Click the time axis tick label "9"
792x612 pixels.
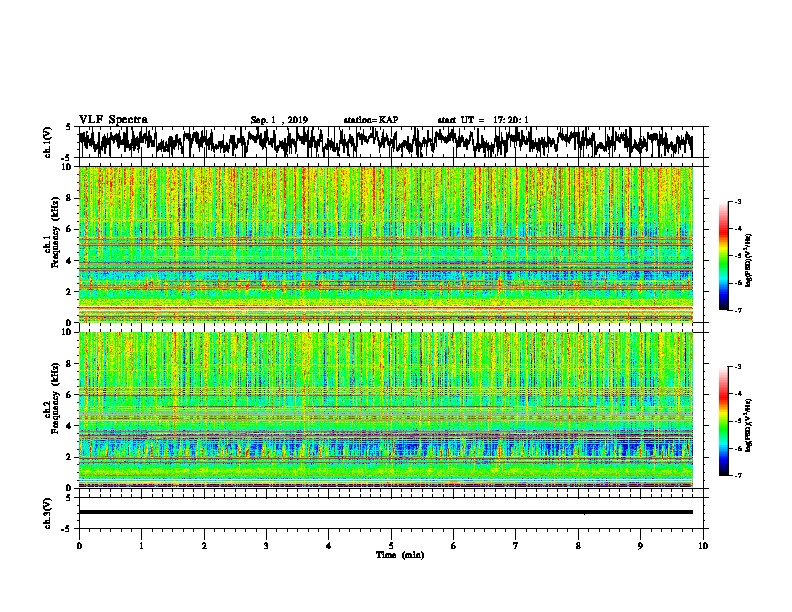[x=640, y=545]
